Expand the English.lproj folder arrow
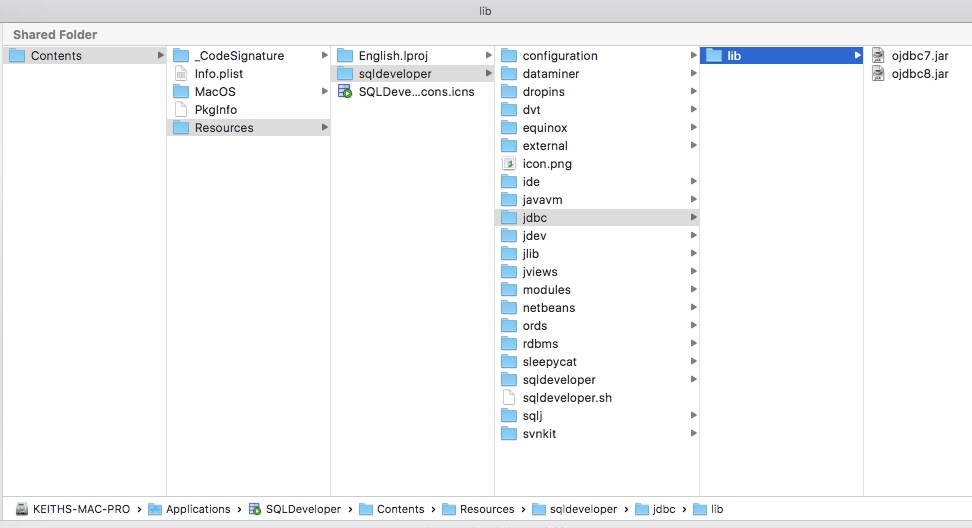Image resolution: width=972 pixels, height=528 pixels. point(488,55)
